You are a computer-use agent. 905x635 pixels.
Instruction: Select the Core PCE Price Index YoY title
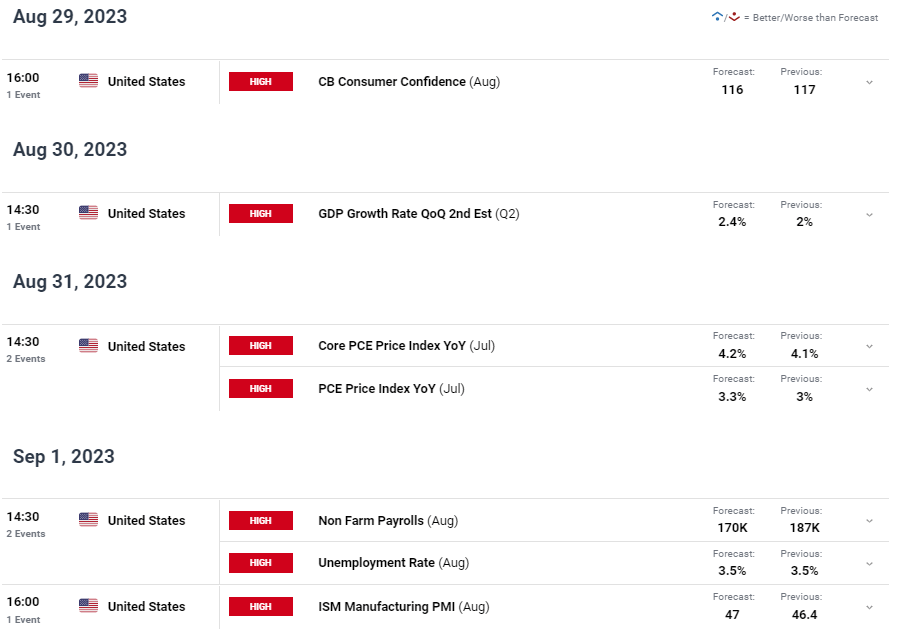392,345
